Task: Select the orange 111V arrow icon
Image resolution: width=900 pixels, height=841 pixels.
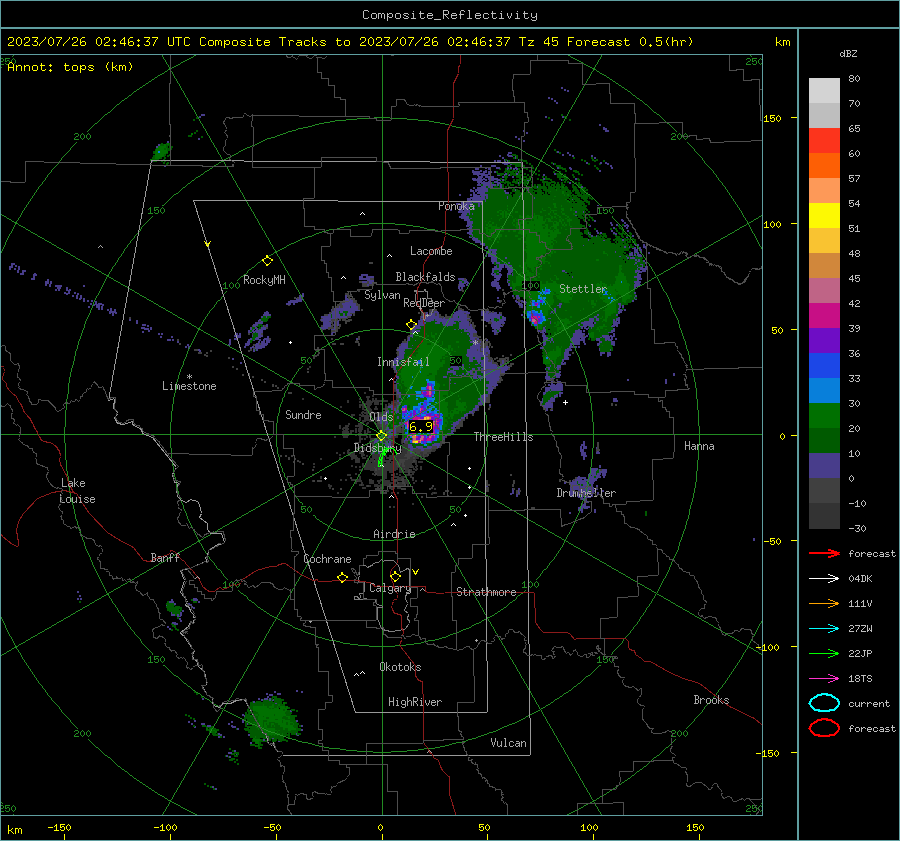Action: (824, 603)
